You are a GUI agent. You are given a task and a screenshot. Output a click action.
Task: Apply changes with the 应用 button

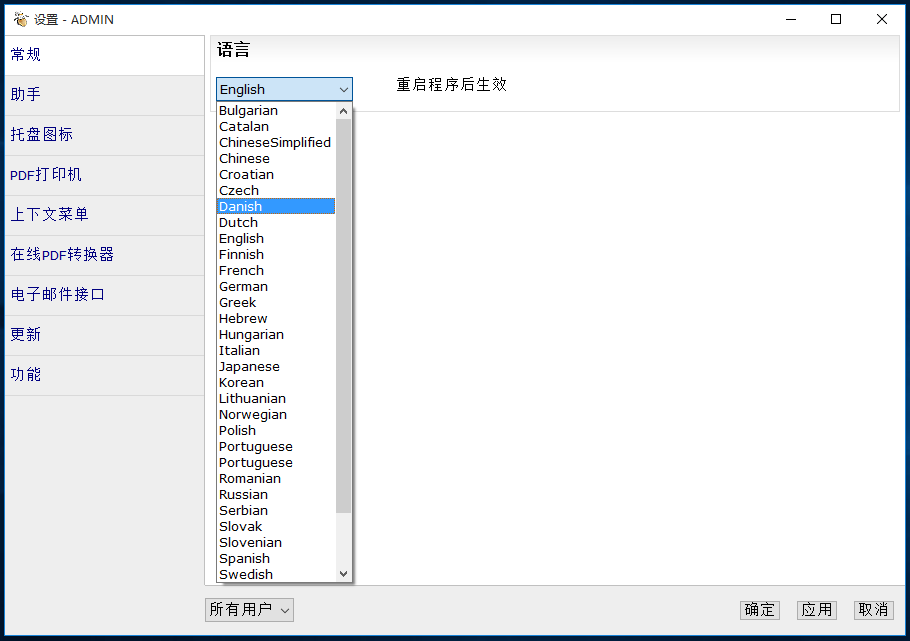point(816,609)
